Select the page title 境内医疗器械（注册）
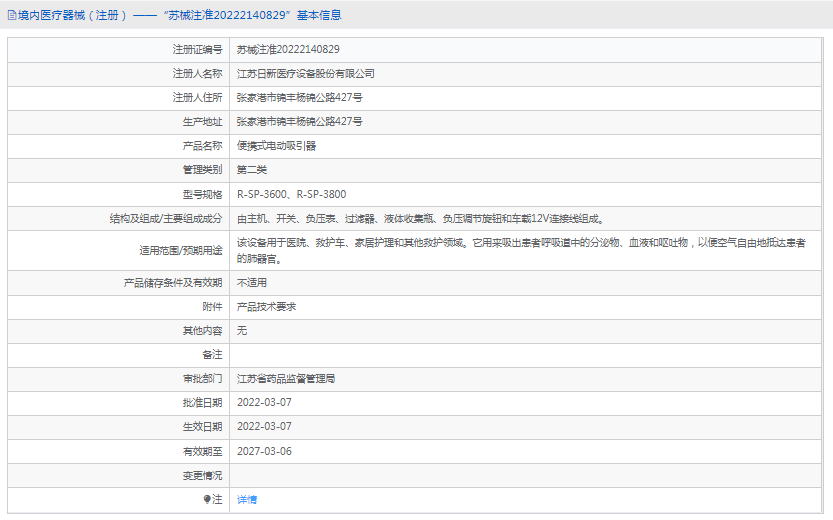 pyautogui.click(x=72, y=15)
